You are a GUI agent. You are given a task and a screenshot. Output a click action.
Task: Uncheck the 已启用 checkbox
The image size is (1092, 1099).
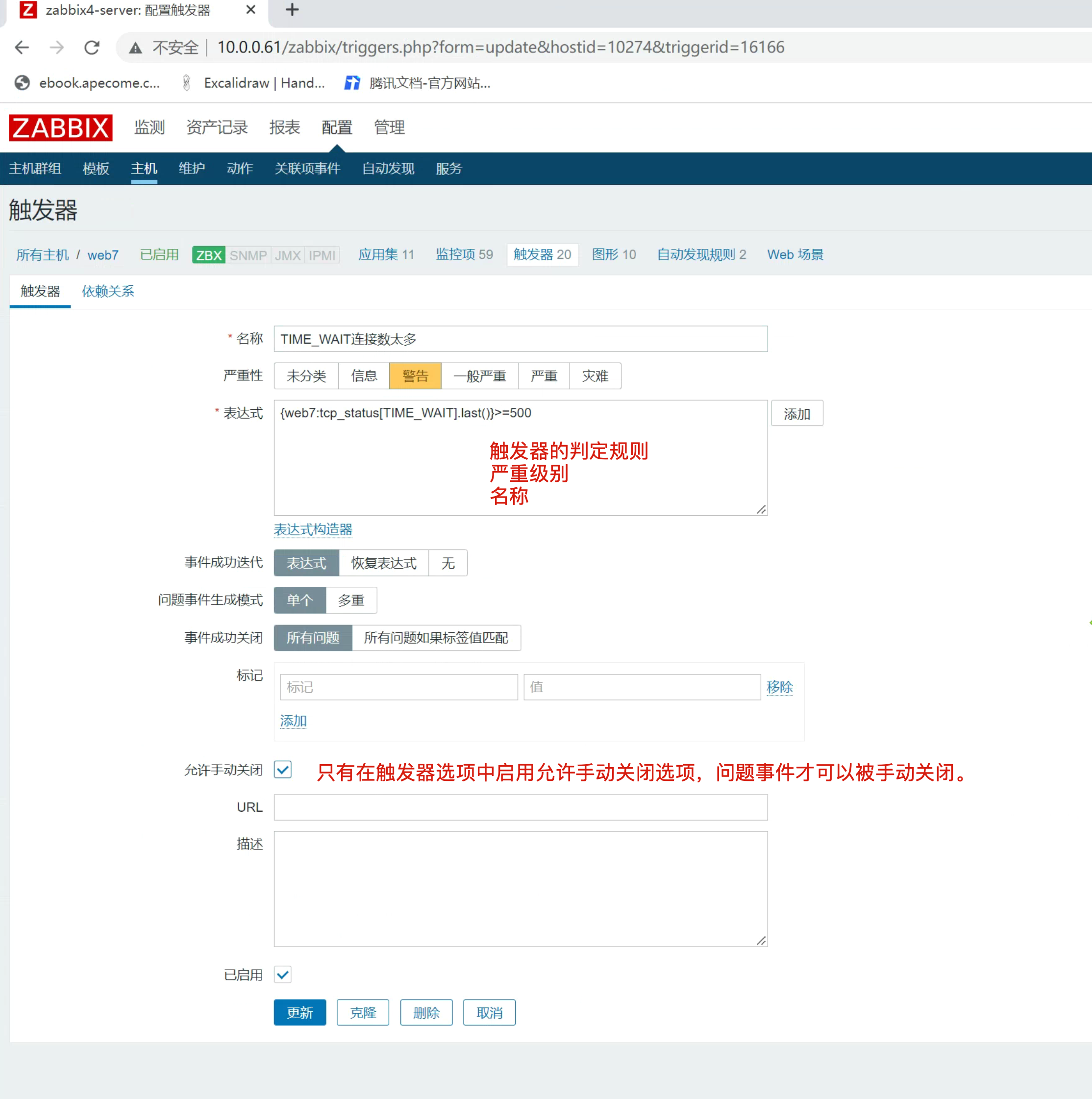point(283,974)
